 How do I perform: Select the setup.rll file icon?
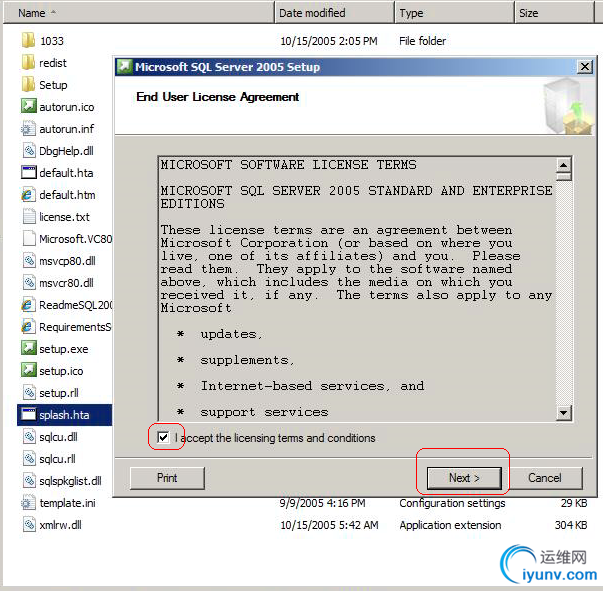[x=28, y=393]
